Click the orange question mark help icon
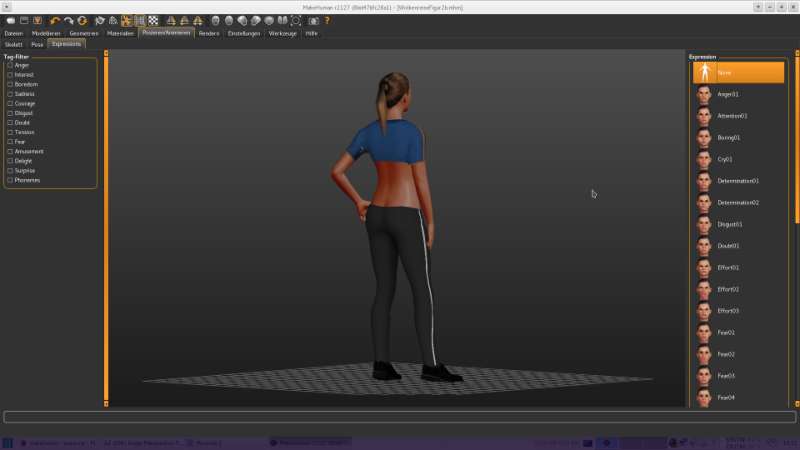This screenshot has width=800, height=450. pyautogui.click(x=326, y=20)
